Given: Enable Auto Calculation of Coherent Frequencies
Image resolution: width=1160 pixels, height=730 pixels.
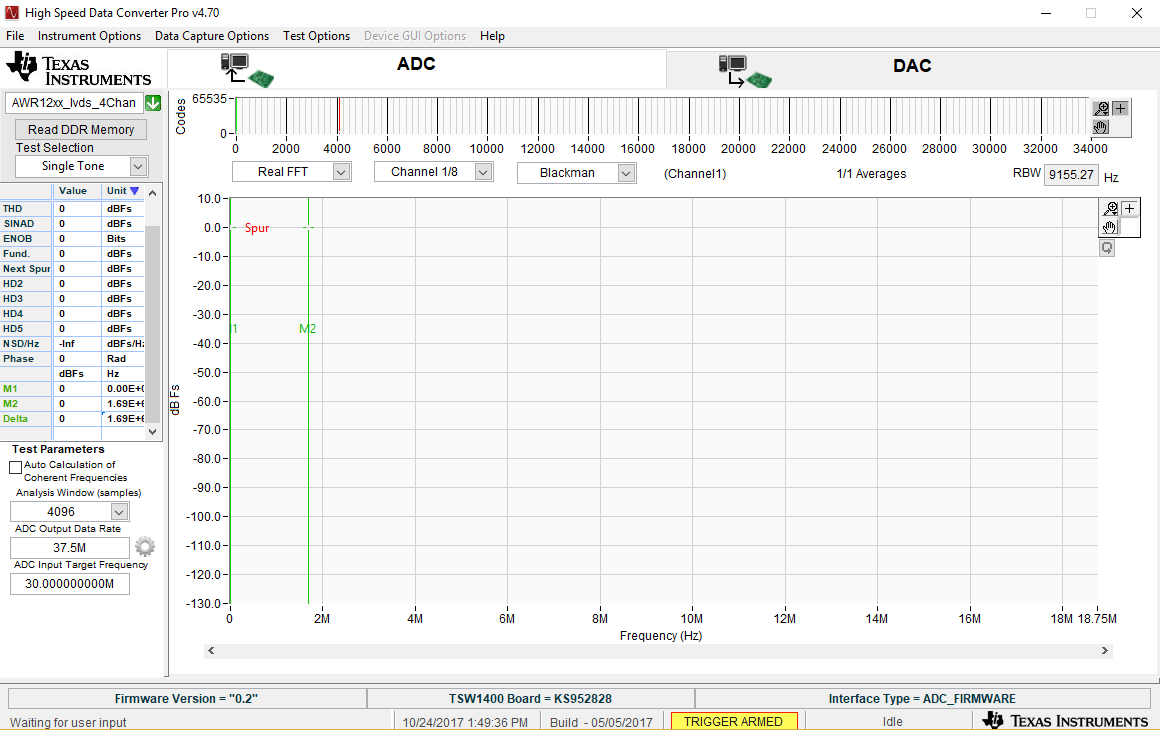Looking at the screenshot, I should [16, 467].
